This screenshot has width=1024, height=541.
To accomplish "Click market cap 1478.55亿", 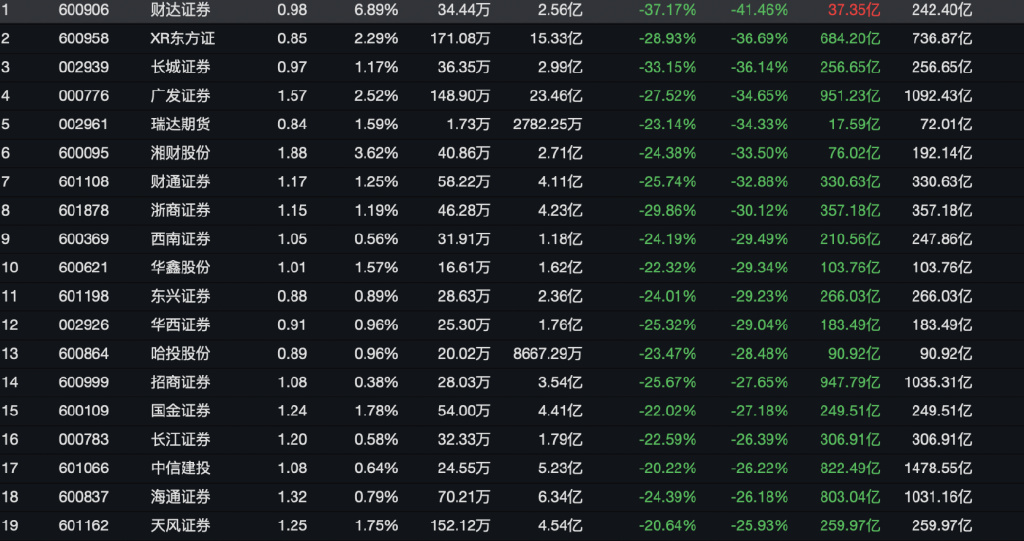I will click(x=938, y=468).
